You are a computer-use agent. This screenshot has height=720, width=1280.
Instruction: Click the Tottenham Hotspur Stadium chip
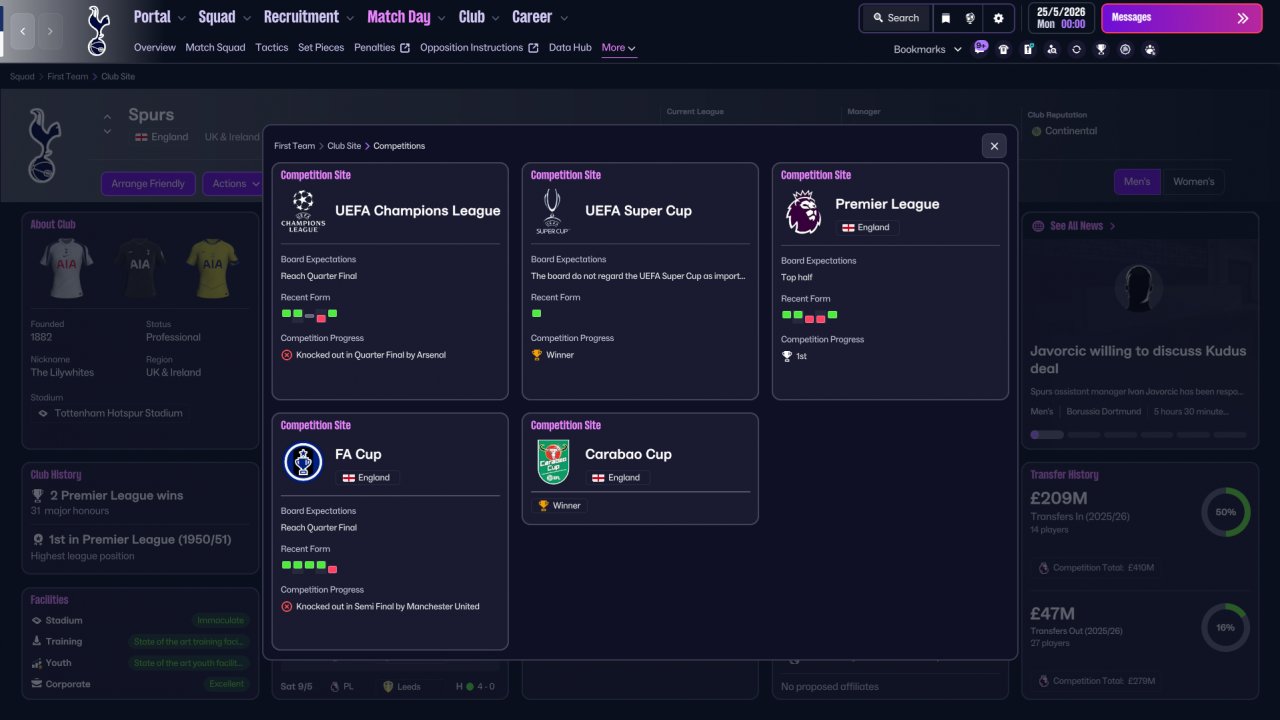109,413
